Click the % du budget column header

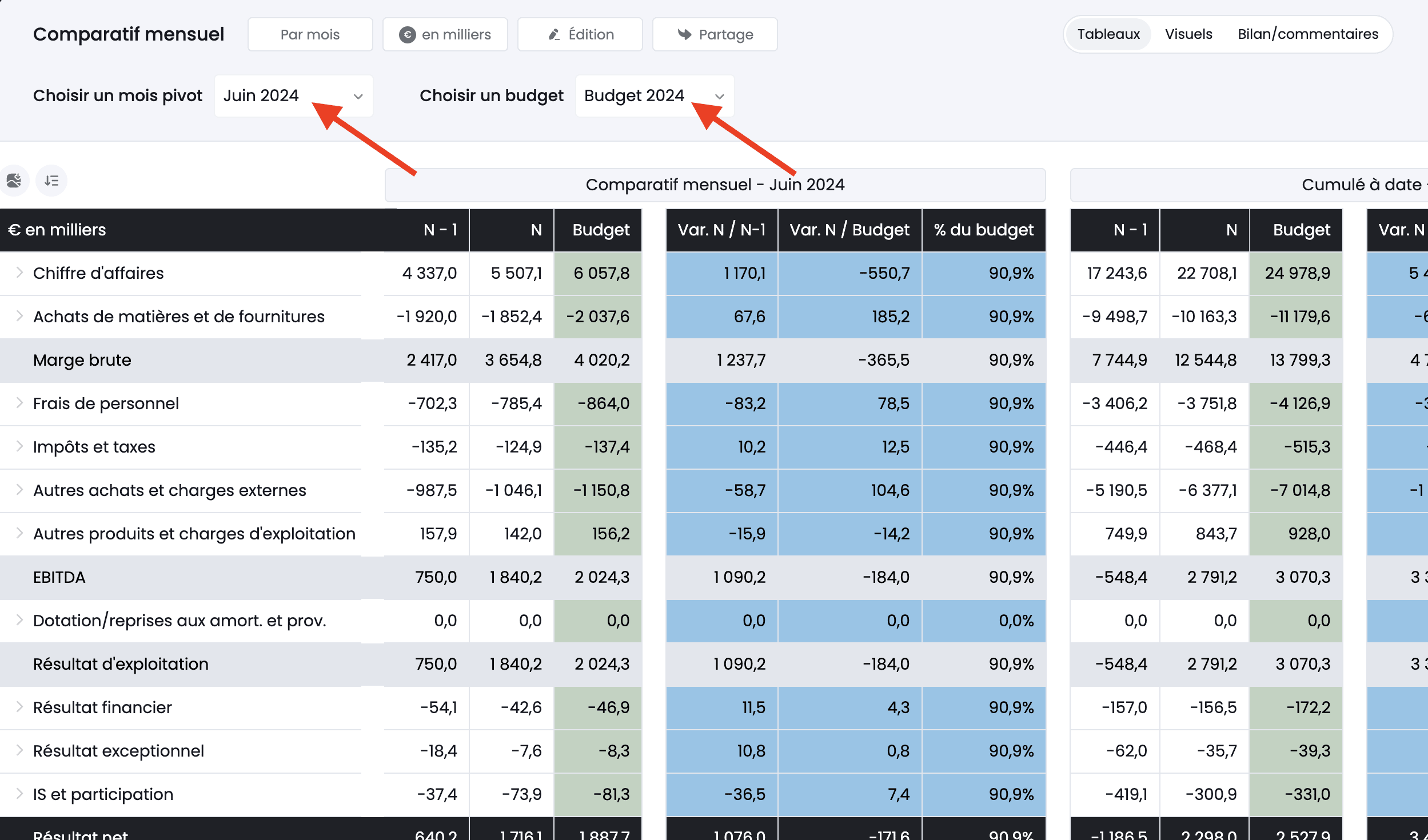(984, 230)
